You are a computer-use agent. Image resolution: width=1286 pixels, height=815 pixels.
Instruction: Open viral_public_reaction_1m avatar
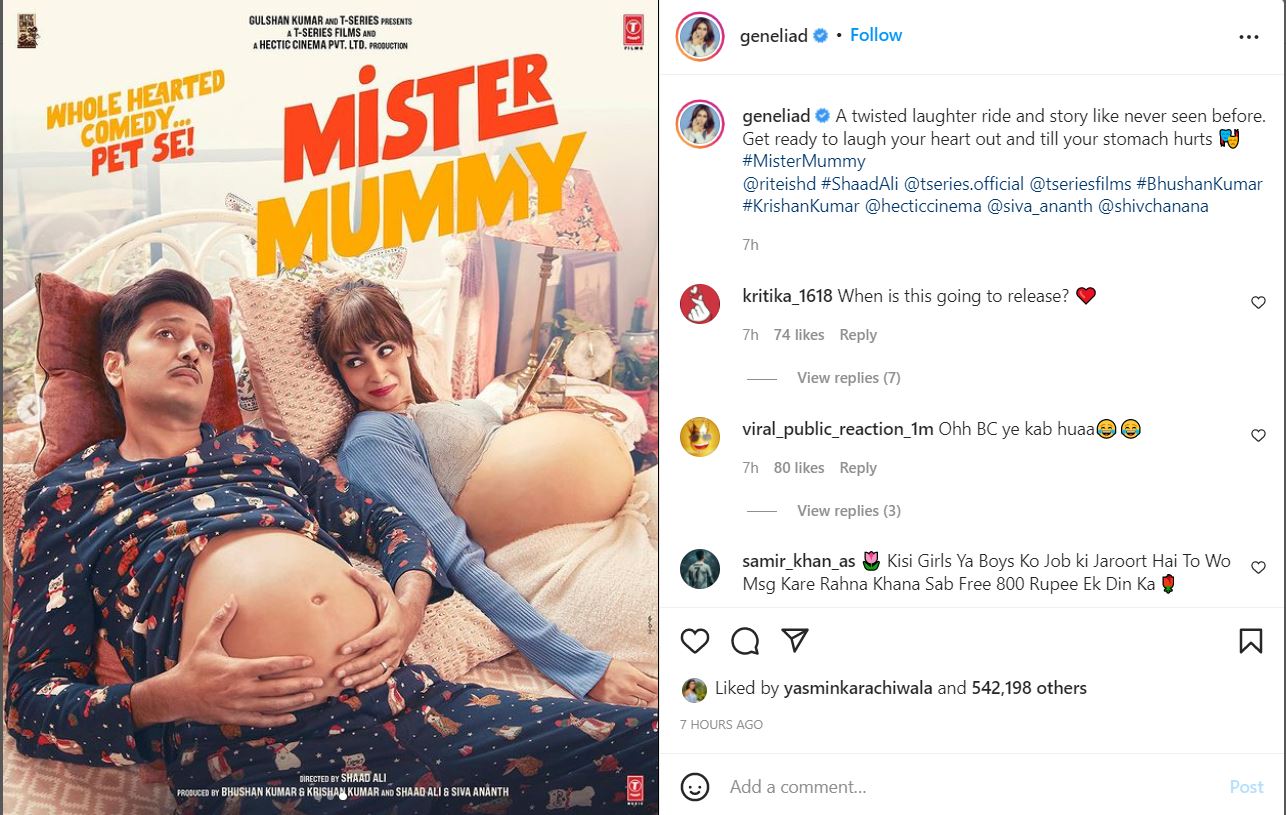click(x=700, y=437)
